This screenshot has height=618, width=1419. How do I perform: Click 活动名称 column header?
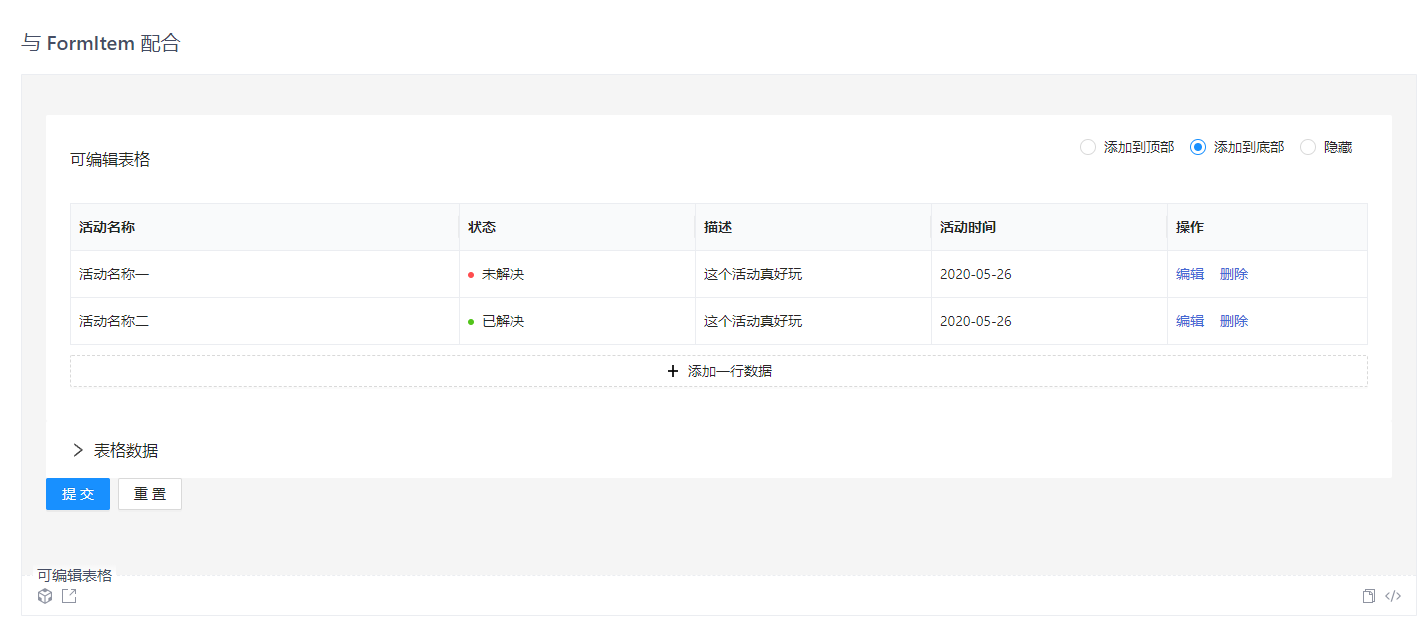265,227
